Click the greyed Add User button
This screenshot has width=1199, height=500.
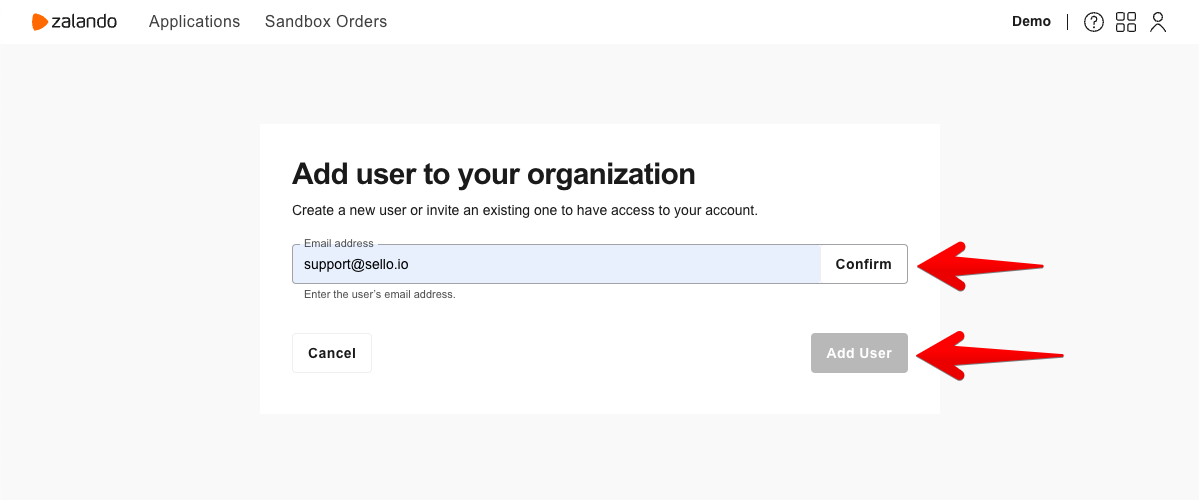(859, 353)
